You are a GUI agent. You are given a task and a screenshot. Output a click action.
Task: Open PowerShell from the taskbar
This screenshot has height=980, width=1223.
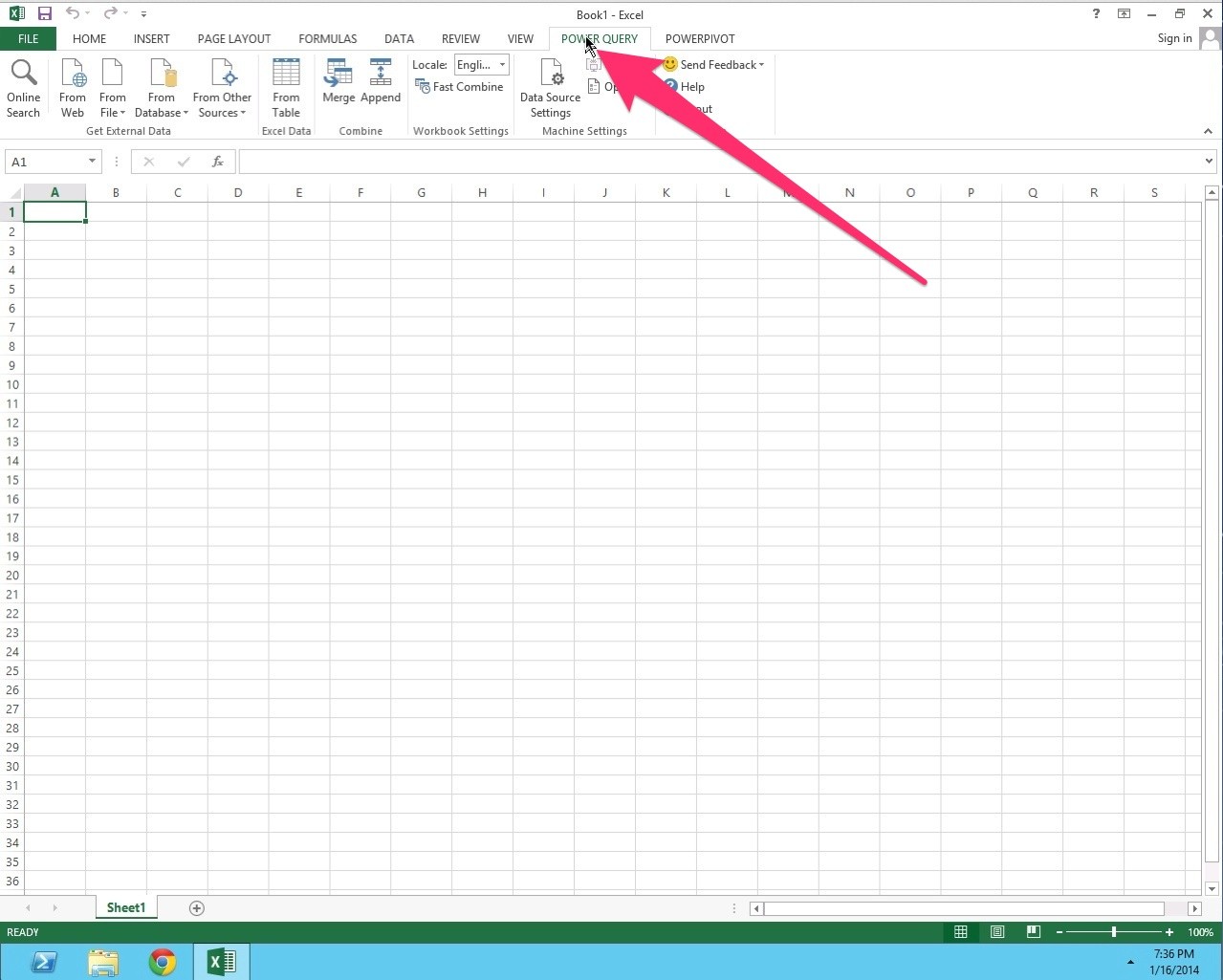(44, 962)
